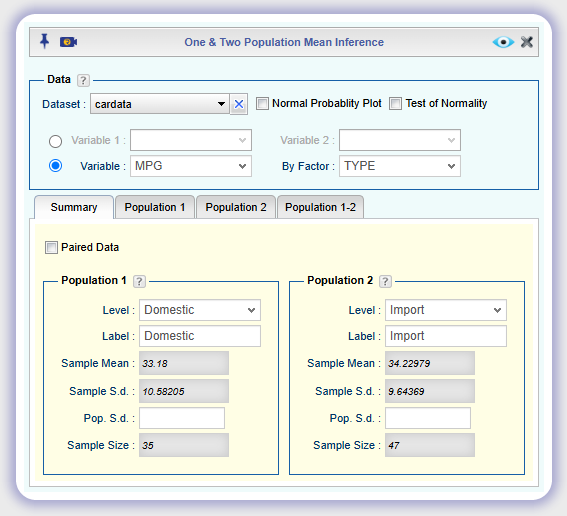
Task: Click the Population 1 Pop. S.d. field
Action: [x=182, y=418]
